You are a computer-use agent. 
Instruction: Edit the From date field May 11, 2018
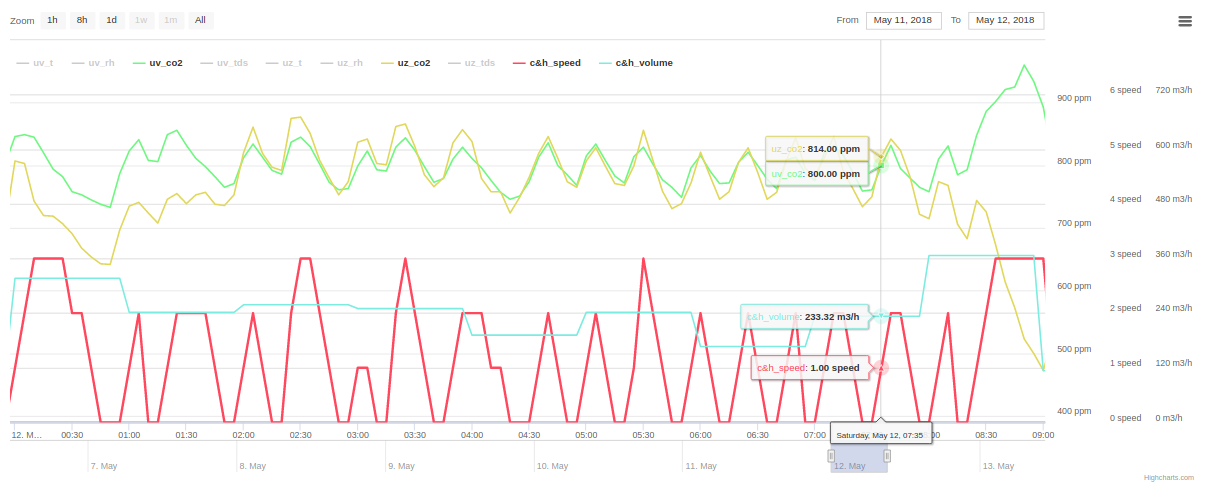pos(903,20)
